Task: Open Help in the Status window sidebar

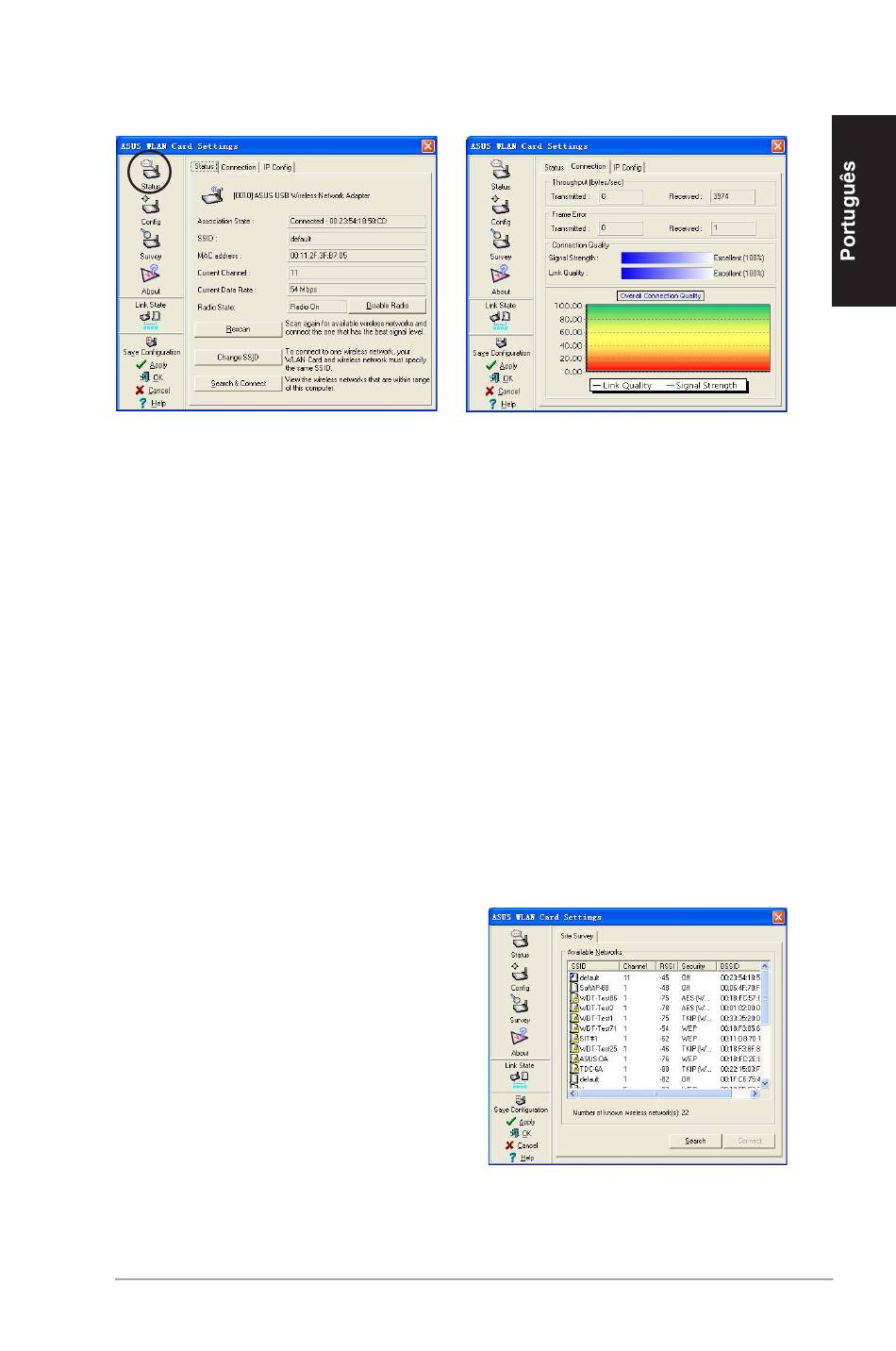Action: [x=152, y=403]
